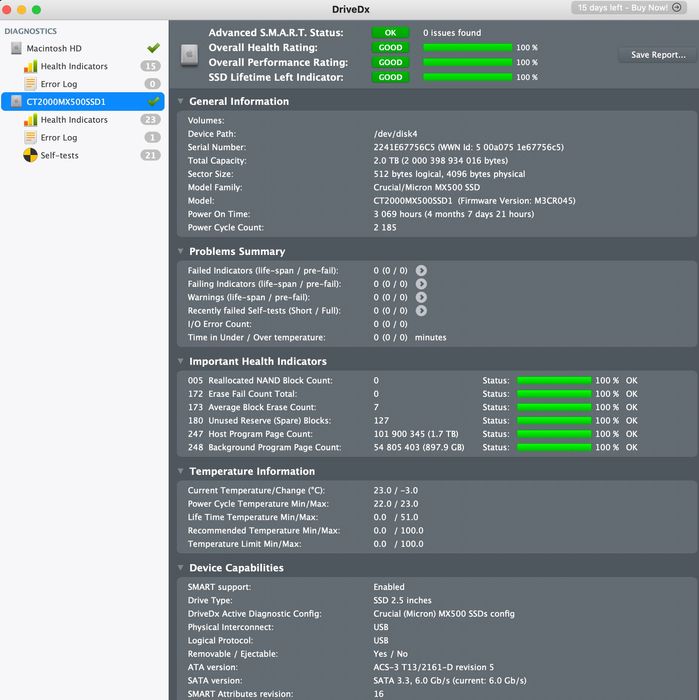The width and height of the screenshot is (699, 700).
Task: Click badge count 1 for SSD Error Log
Action: (x=152, y=138)
